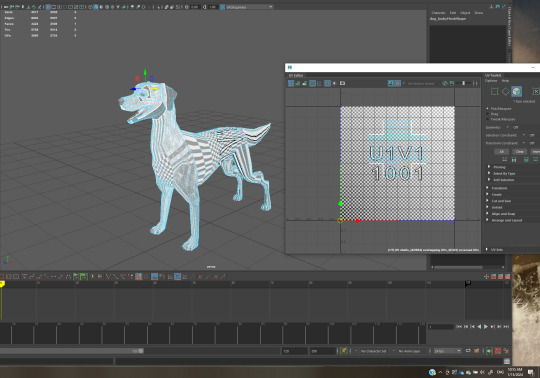Toggle the highlighted image display icon left of texture name
This screenshot has height=378, width=540.
[x=391, y=83]
